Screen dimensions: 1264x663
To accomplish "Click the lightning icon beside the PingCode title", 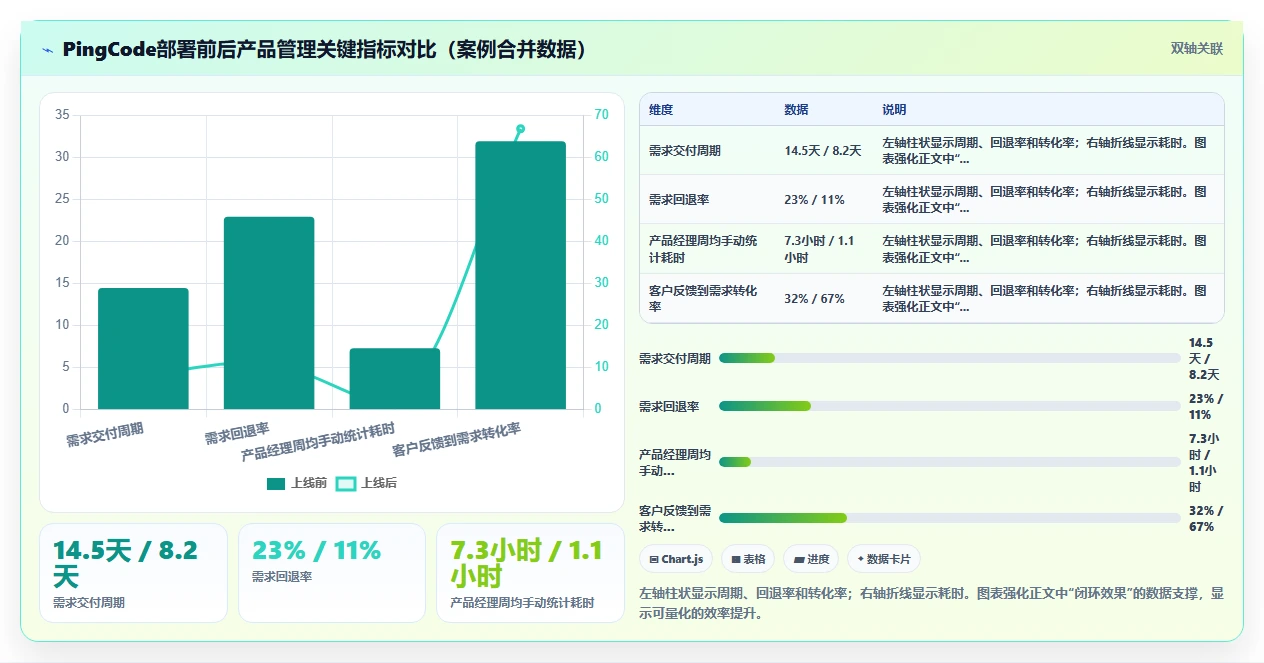I will pyautogui.click(x=48, y=50).
